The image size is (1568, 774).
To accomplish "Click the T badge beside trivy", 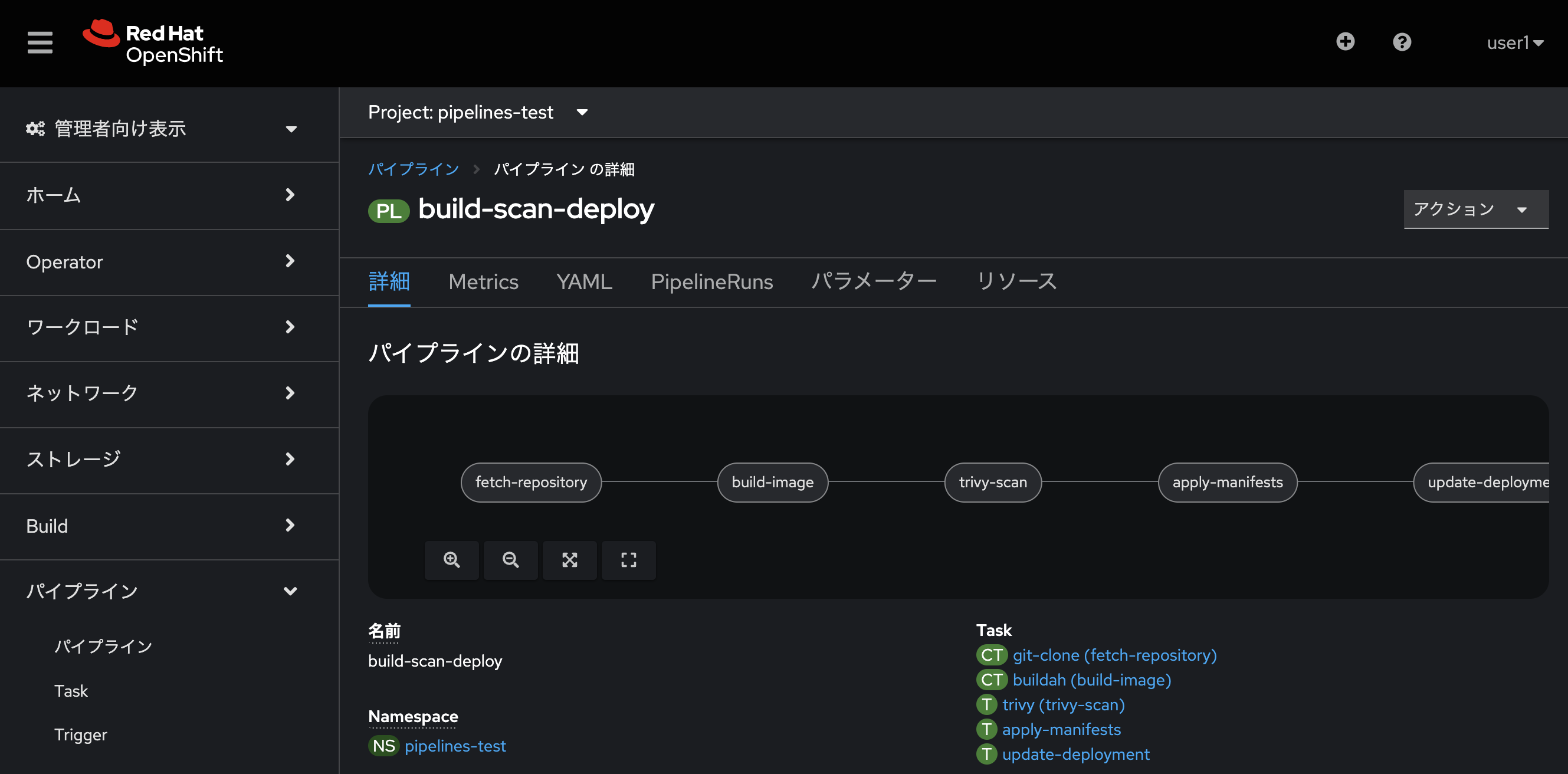I will pyautogui.click(x=987, y=704).
